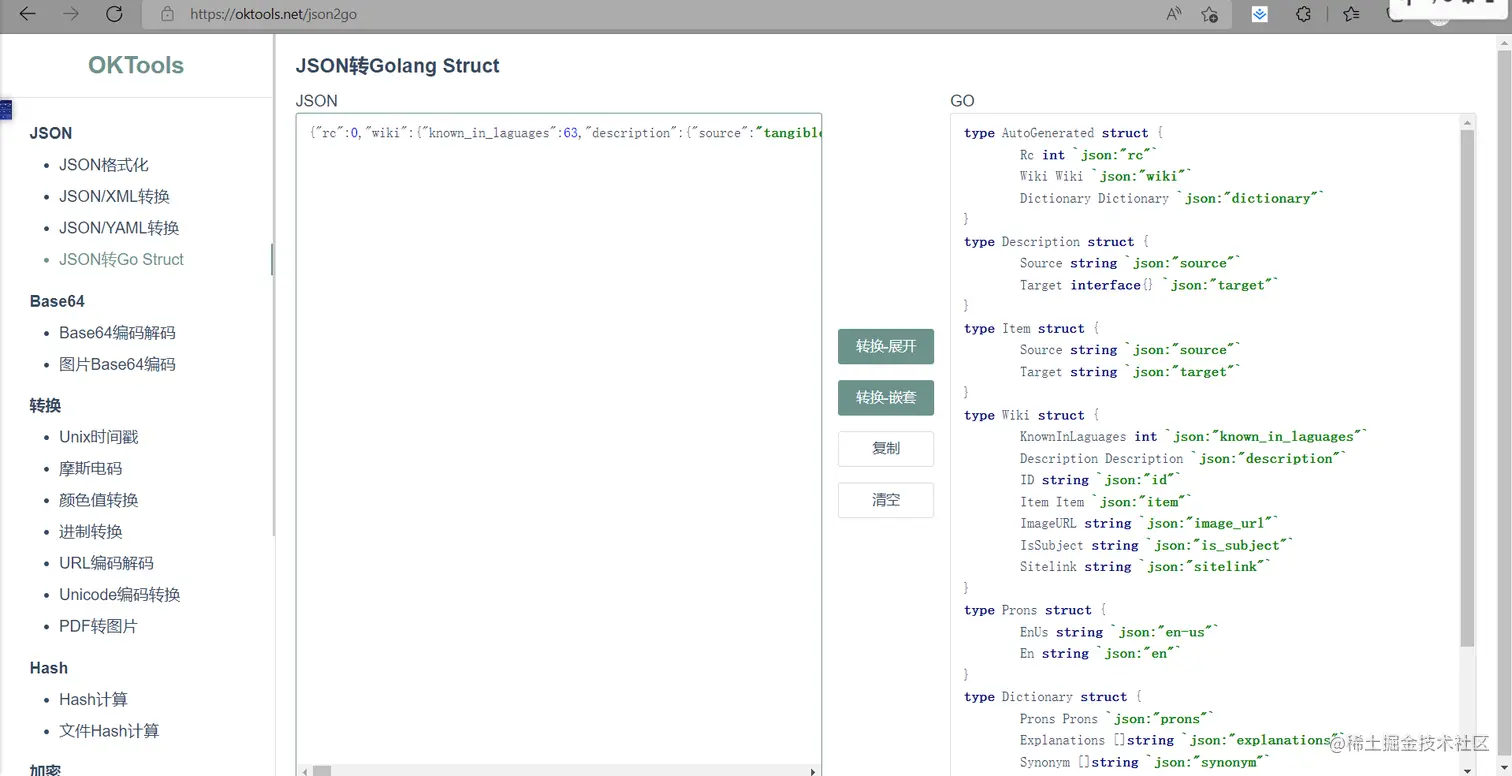Open the OKTools home logo
Image resolution: width=1512 pixels, height=776 pixels.
[x=136, y=65]
